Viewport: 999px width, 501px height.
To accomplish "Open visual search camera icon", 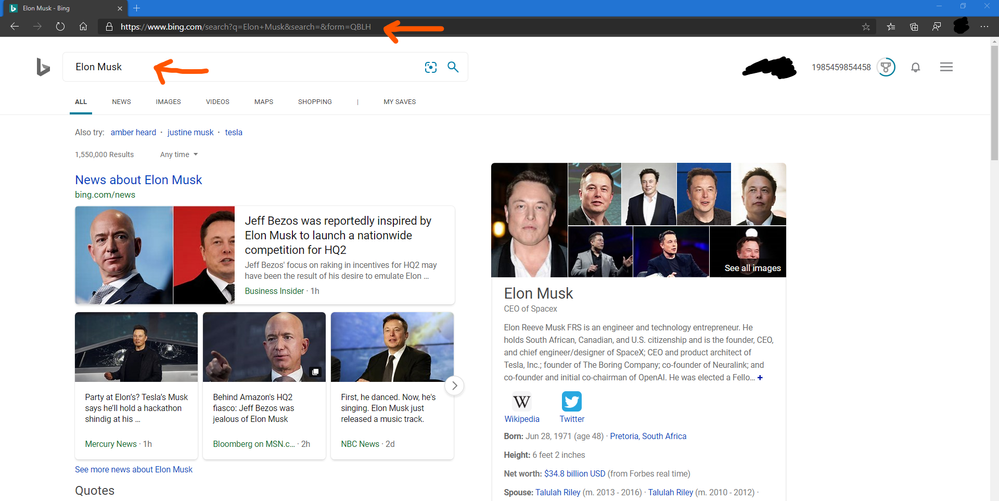I will [x=431, y=67].
